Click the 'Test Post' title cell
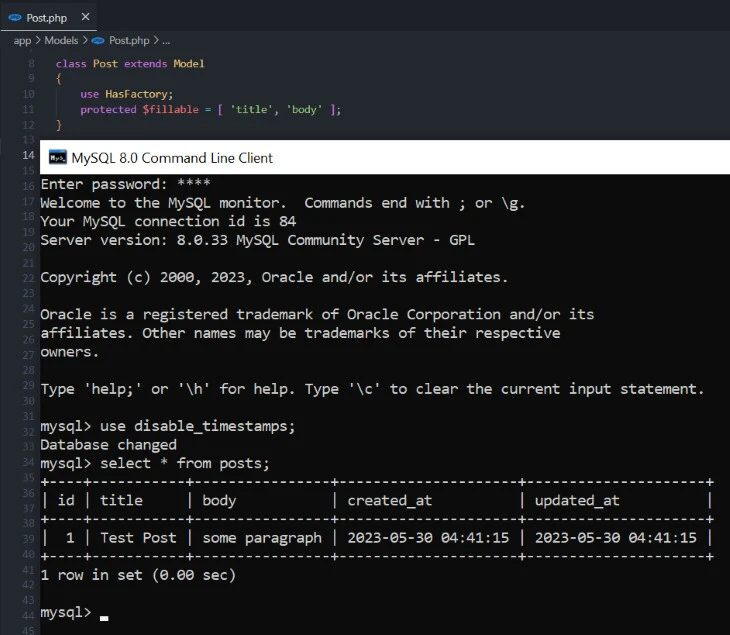The height and width of the screenshot is (635, 730). pos(138,537)
